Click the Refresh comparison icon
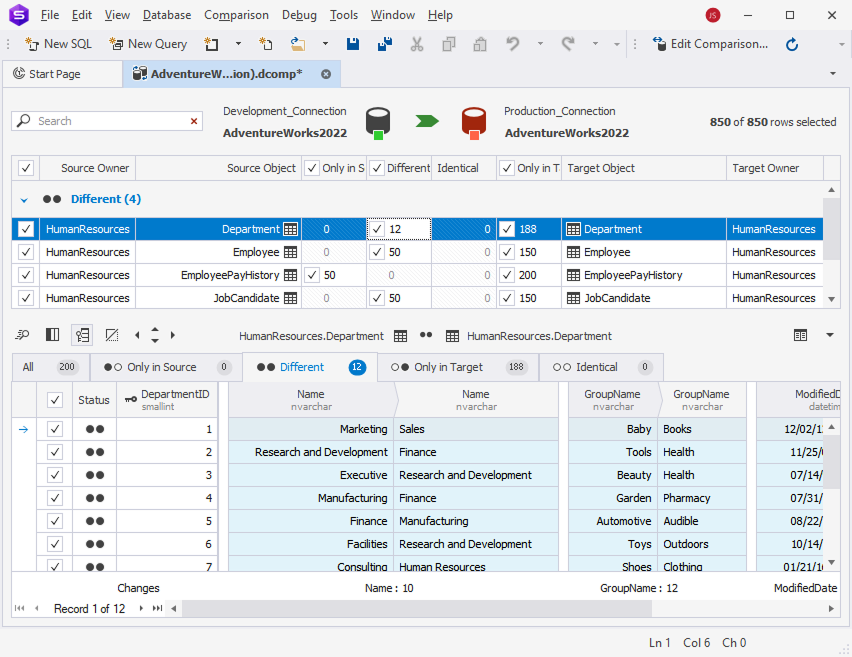852x657 pixels. (x=792, y=44)
